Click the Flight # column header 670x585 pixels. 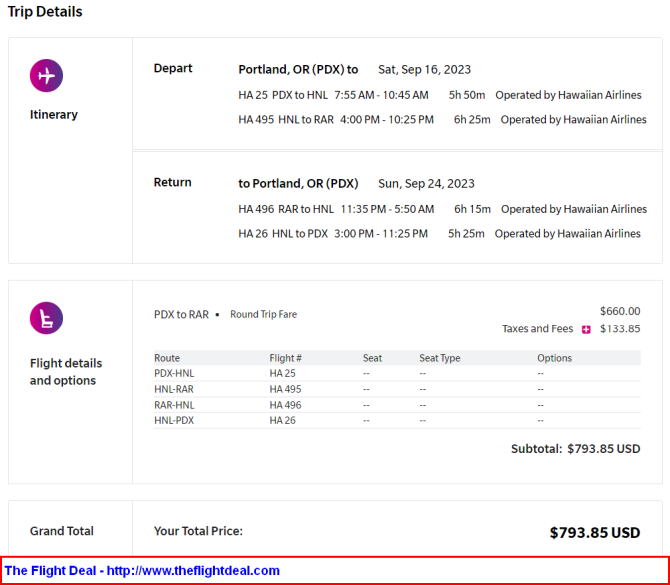[x=285, y=358]
